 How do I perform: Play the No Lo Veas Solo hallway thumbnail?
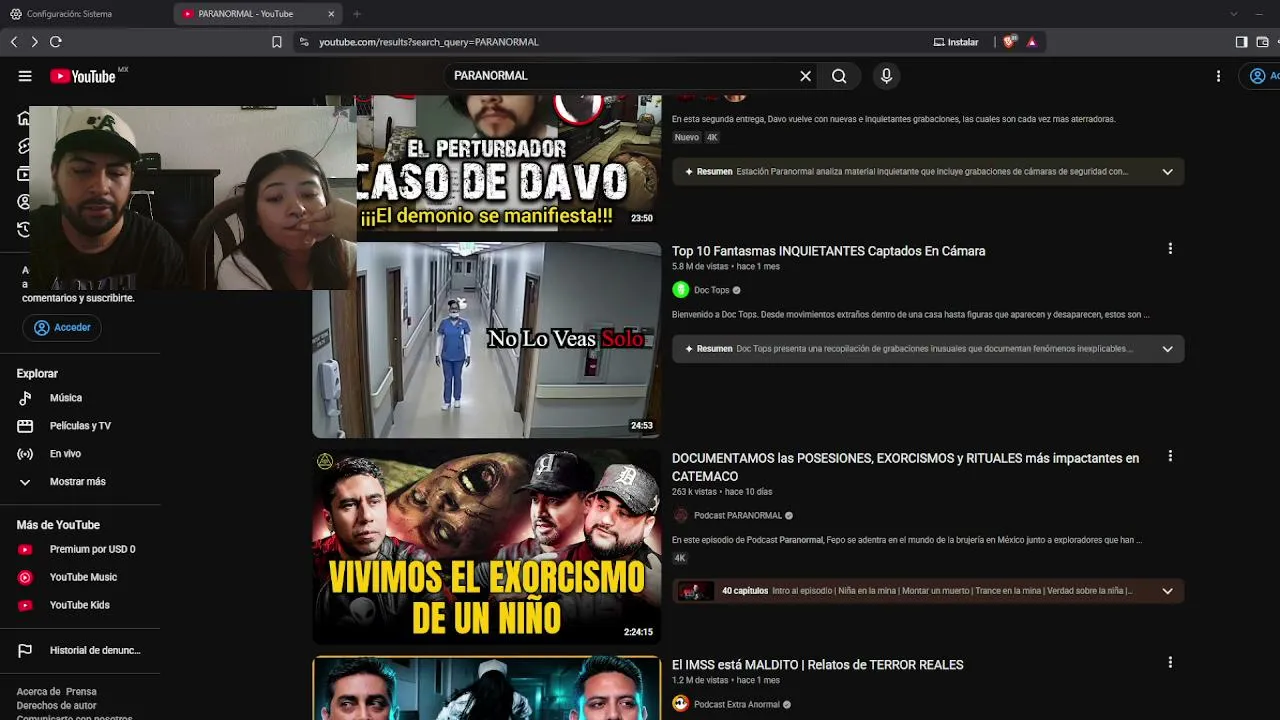point(486,340)
